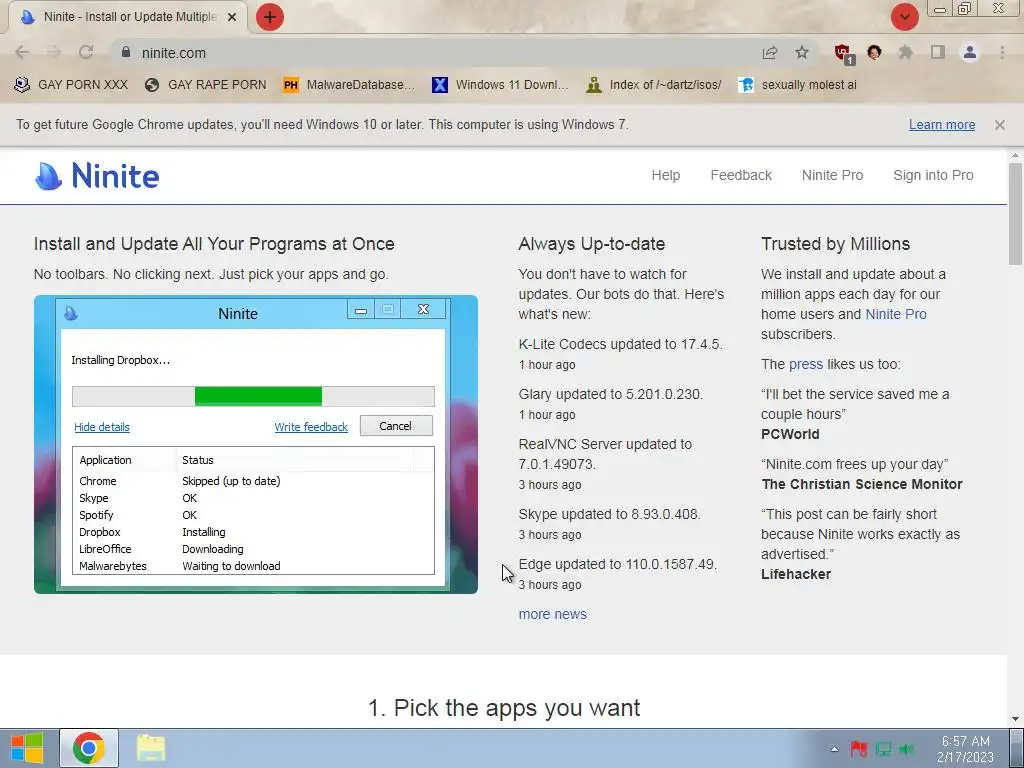Click the page scrollbar down arrow
1024x768 pixels.
[1015, 719]
